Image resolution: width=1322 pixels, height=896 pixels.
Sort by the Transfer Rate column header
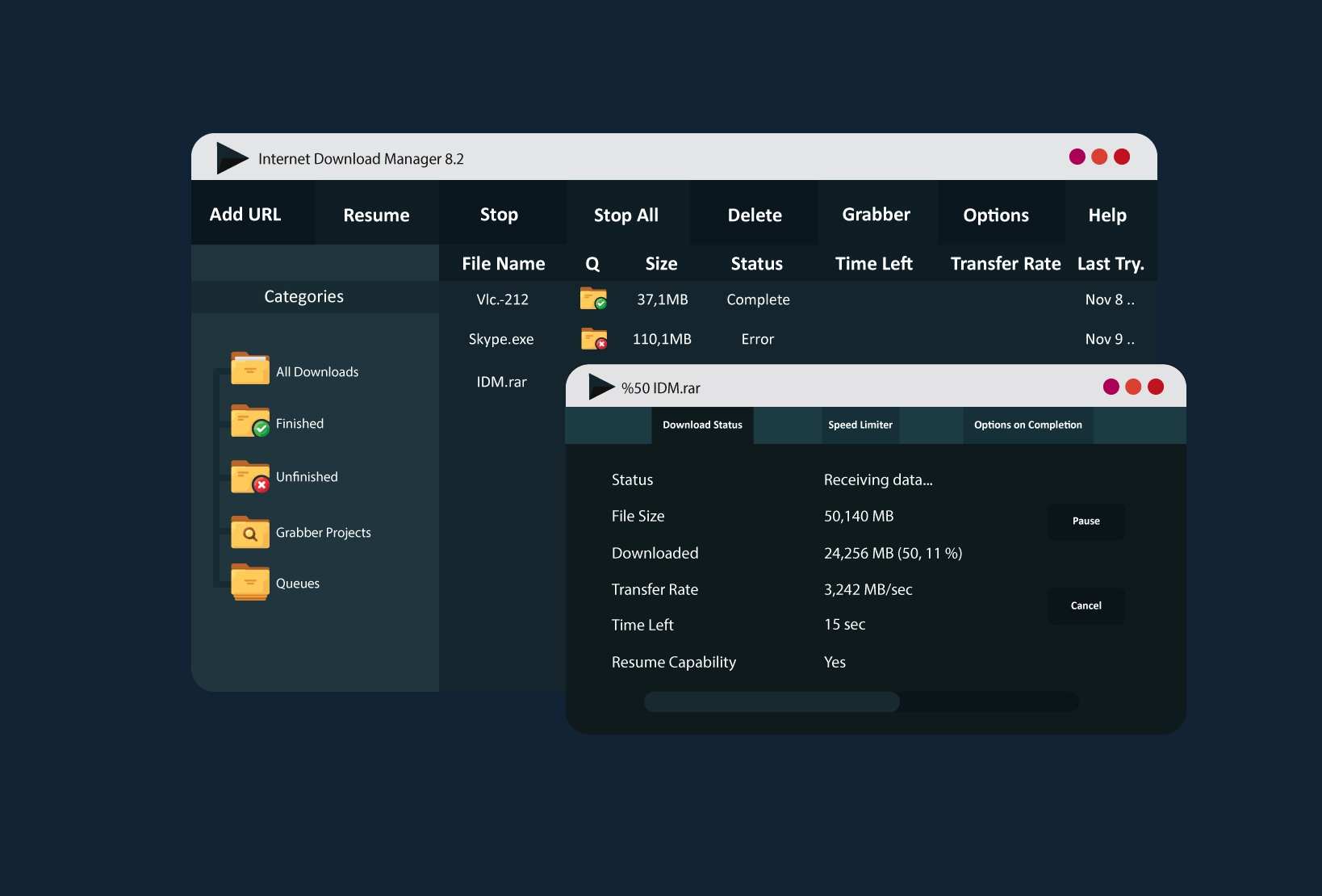click(1005, 264)
